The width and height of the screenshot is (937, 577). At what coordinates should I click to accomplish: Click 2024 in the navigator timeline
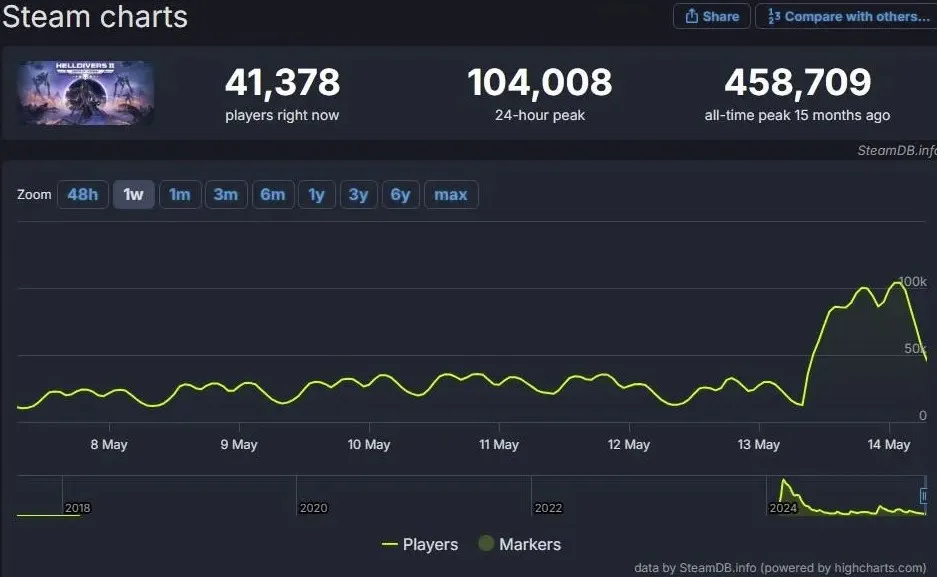tap(783, 508)
